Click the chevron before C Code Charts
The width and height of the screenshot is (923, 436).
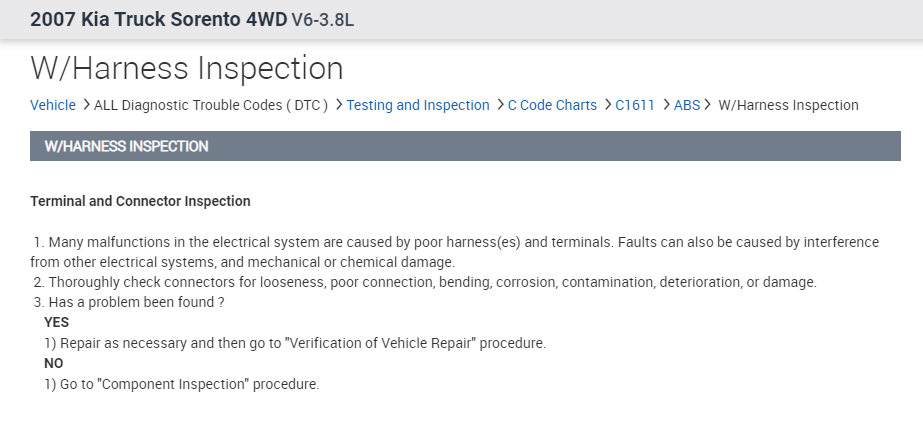pos(500,105)
